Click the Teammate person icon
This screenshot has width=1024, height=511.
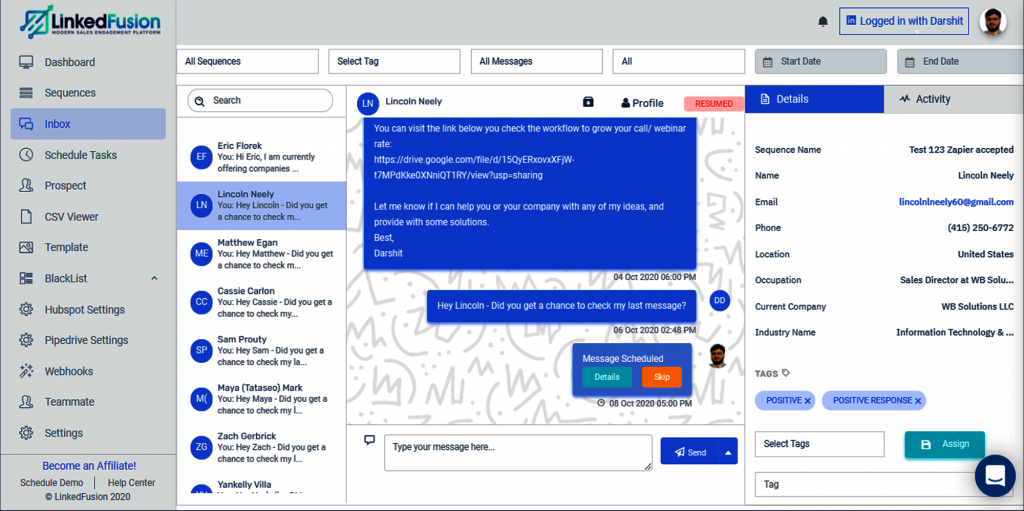(26, 402)
